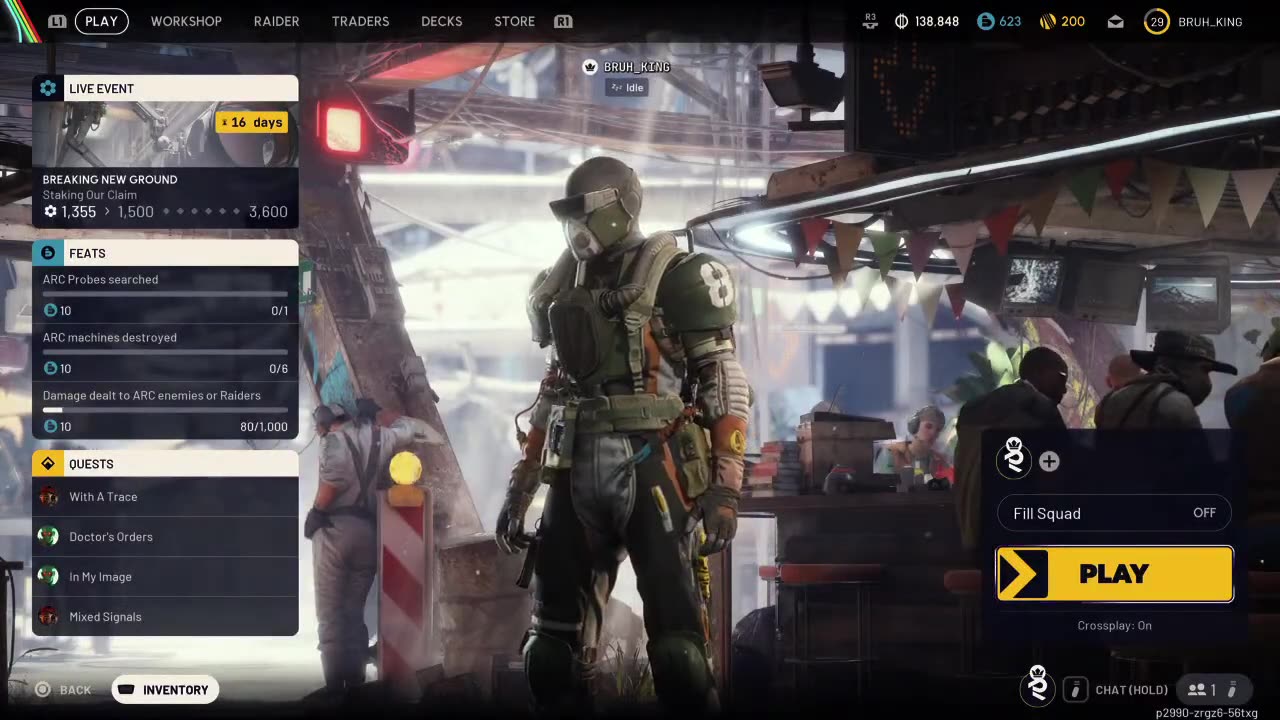Viewport: 1280px width, 720px height.
Task: Click the With A Trace quest giver portrait
Action: point(48,497)
